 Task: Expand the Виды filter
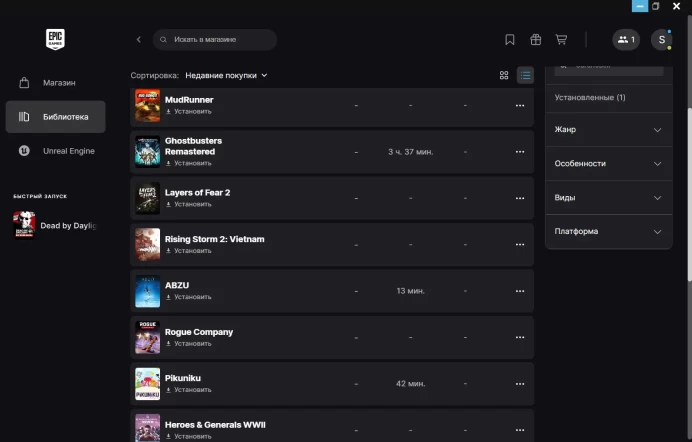click(609, 198)
